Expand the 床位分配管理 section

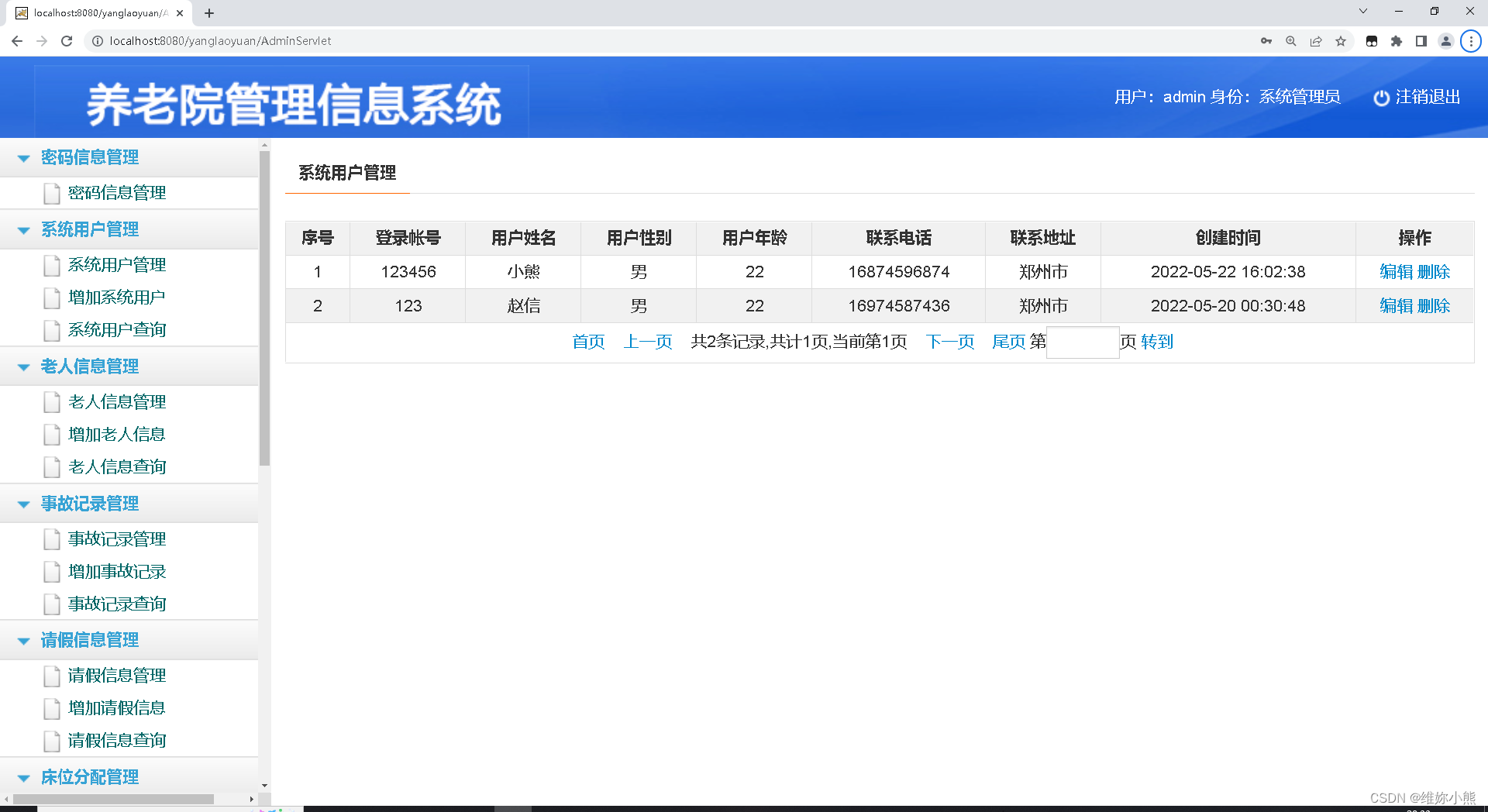[22, 777]
